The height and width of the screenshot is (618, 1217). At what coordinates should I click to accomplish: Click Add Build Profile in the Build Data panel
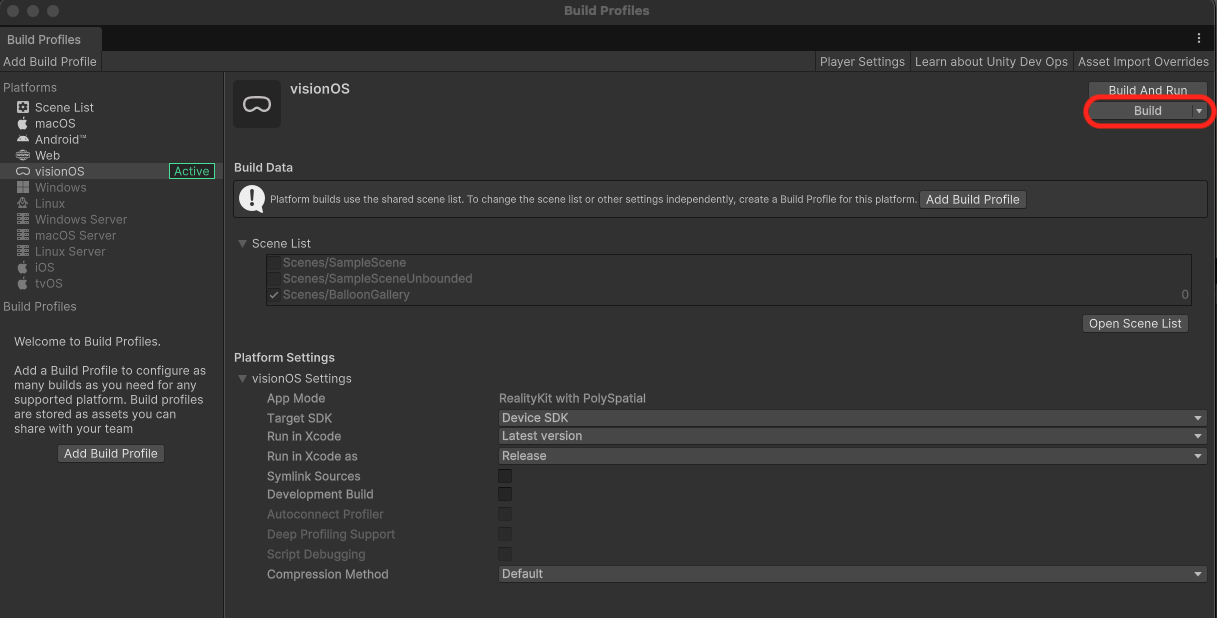point(972,199)
